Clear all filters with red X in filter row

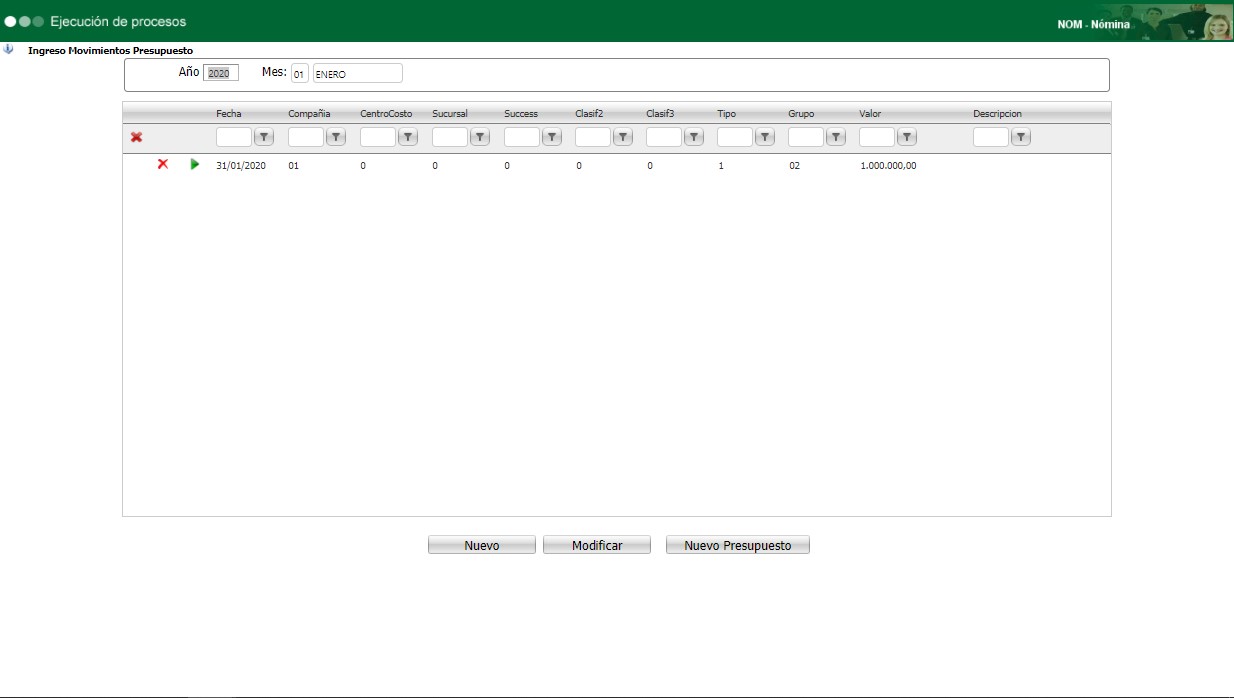click(136, 137)
